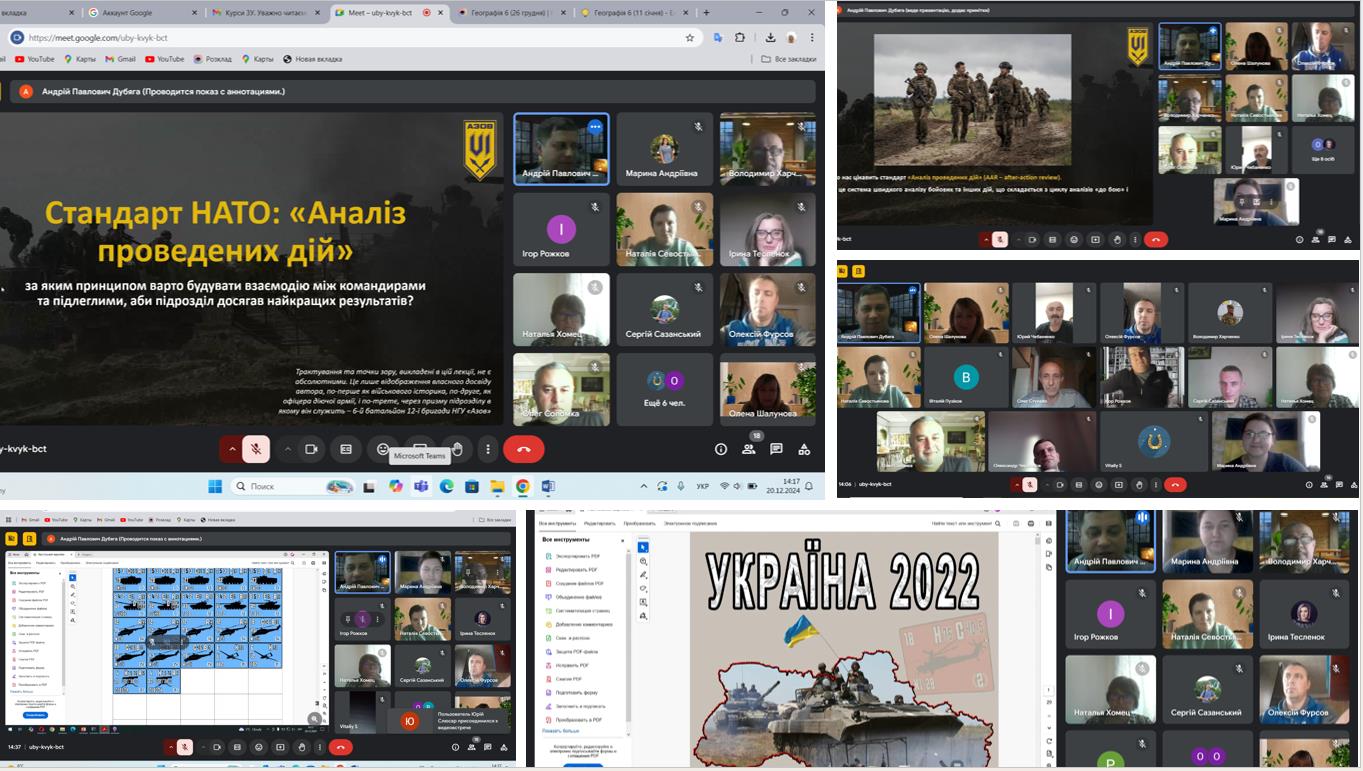Raise hand in NATO slide Meet window
This screenshot has height=771, width=1363.
(457, 449)
